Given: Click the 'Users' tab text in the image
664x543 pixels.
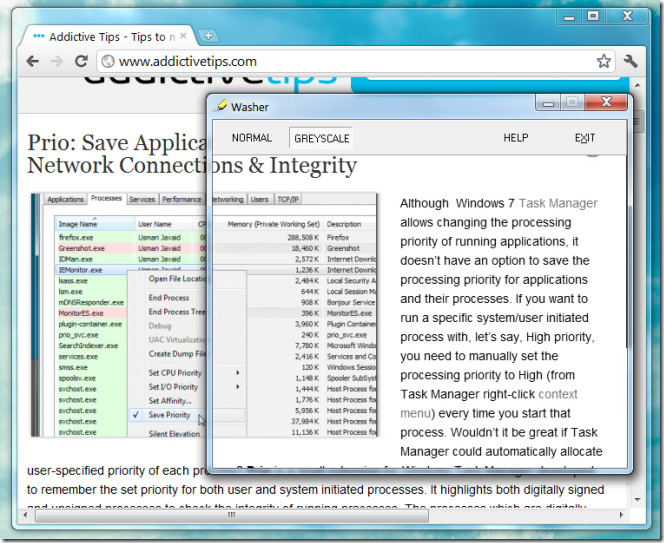Looking at the screenshot, I should pyautogui.click(x=259, y=199).
